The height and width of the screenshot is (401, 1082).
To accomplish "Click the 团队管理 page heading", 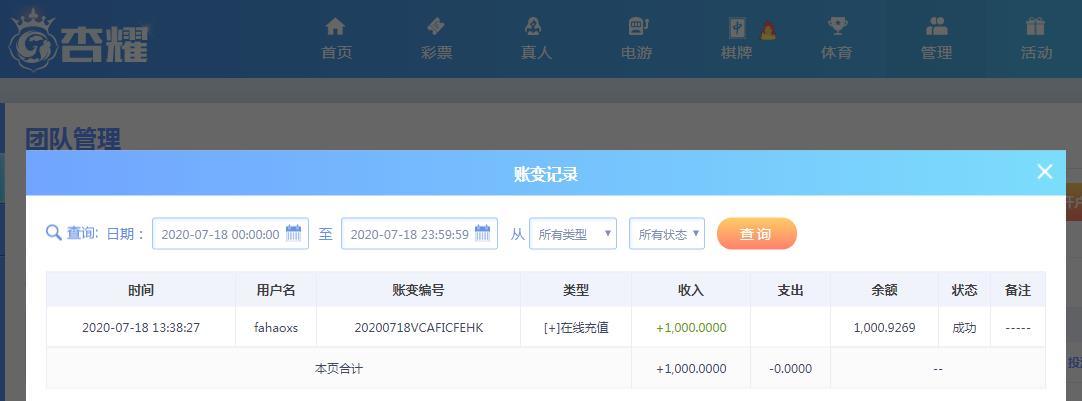I will click(x=73, y=138).
